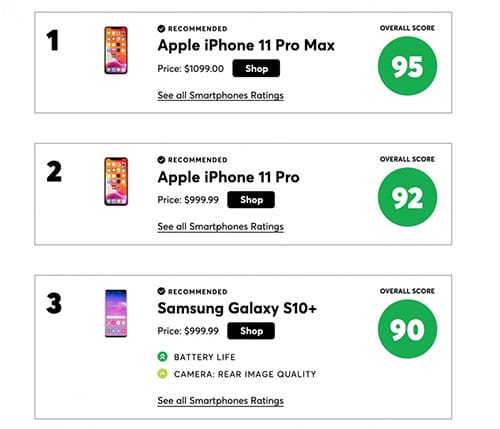Open See all Smartphones Ratings under iPhone 11 Pro Max
The width and height of the screenshot is (500, 429).
220,96
